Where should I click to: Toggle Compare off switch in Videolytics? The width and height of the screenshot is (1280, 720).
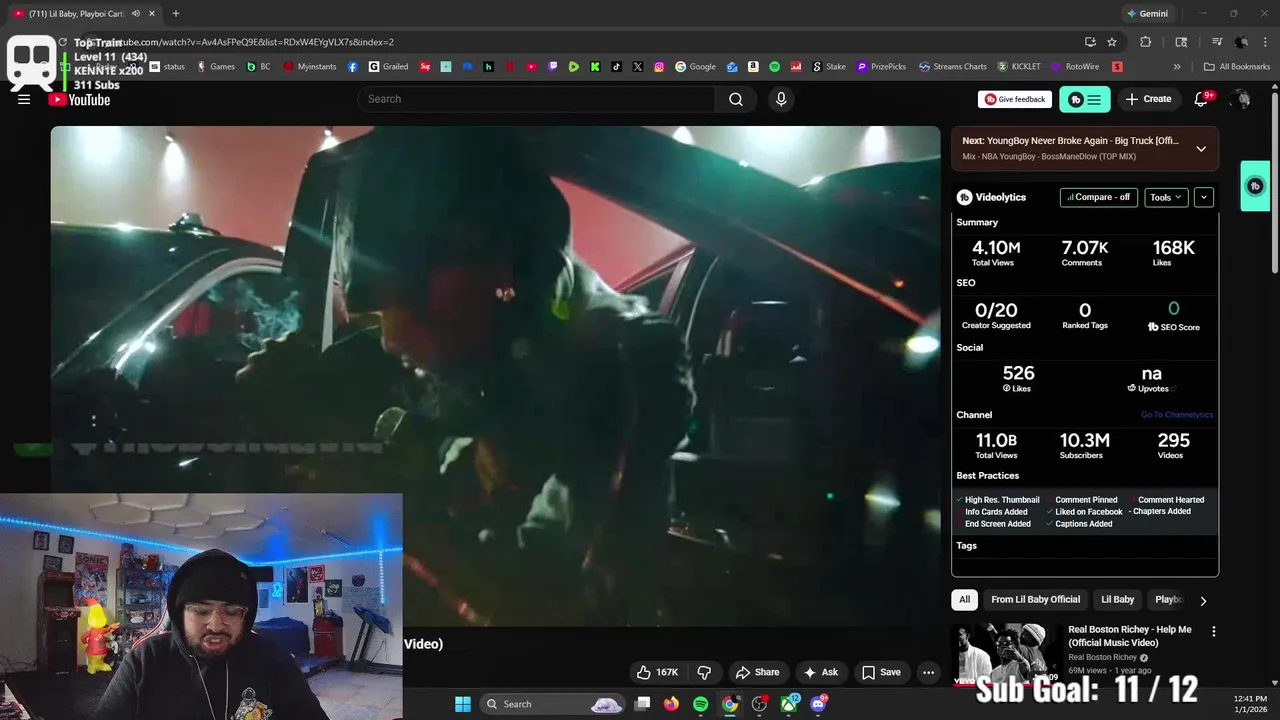tap(1098, 197)
